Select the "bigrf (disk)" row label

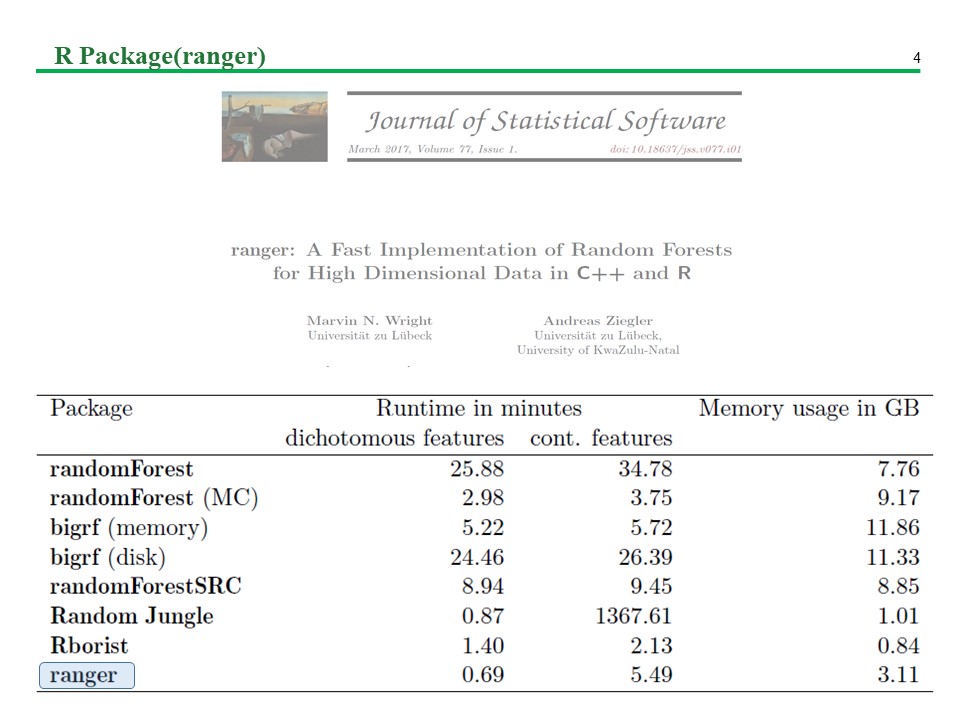click(x=108, y=557)
